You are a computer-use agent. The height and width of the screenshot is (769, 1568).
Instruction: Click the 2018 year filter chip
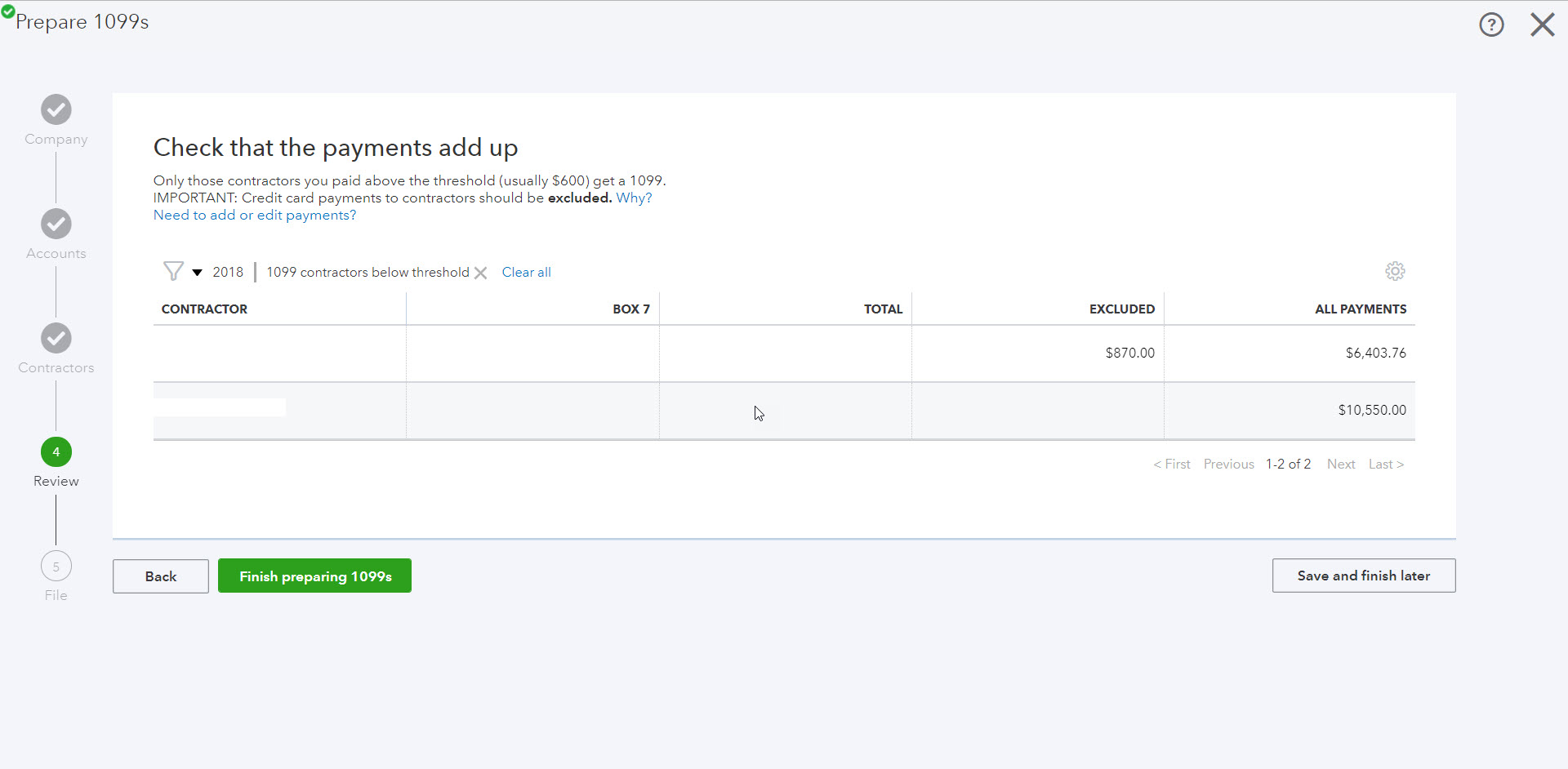pyautogui.click(x=227, y=272)
